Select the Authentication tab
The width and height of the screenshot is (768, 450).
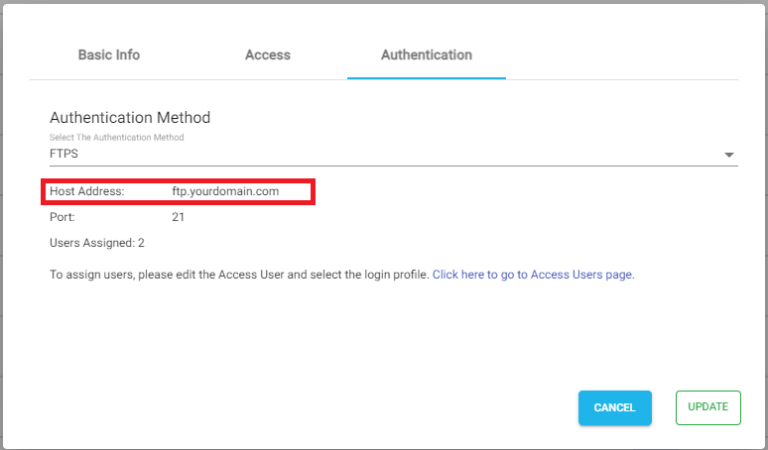pyautogui.click(x=427, y=55)
